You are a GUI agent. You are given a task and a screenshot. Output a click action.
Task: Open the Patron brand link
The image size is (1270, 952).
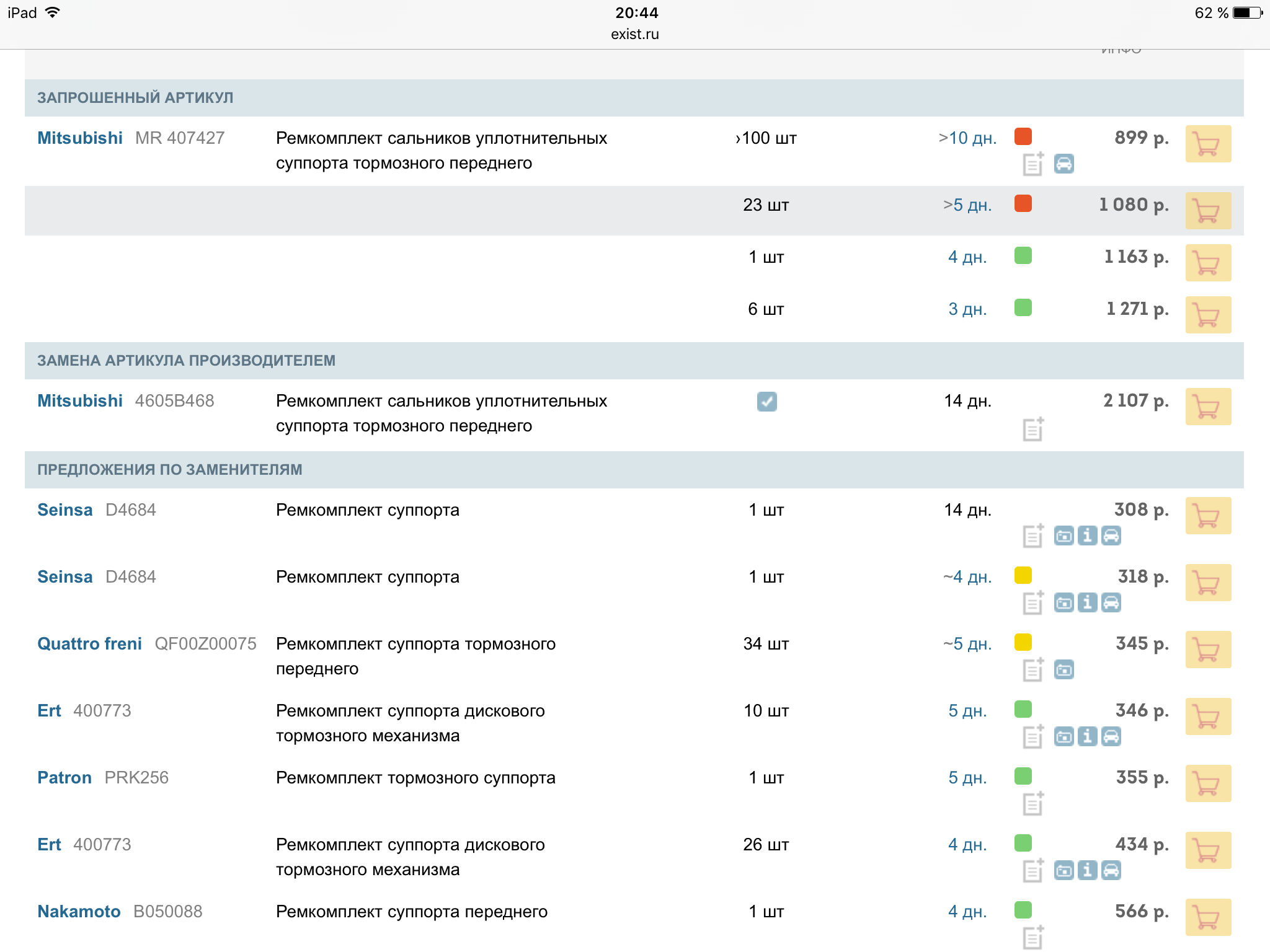click(64, 778)
